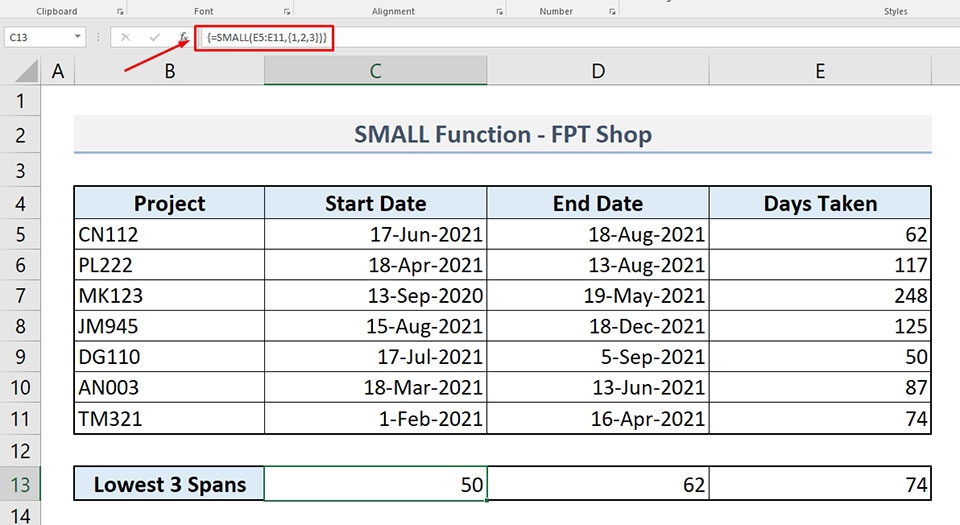Select the days taken cell showing 117
This screenshot has height=525, width=960.
[x=820, y=265]
